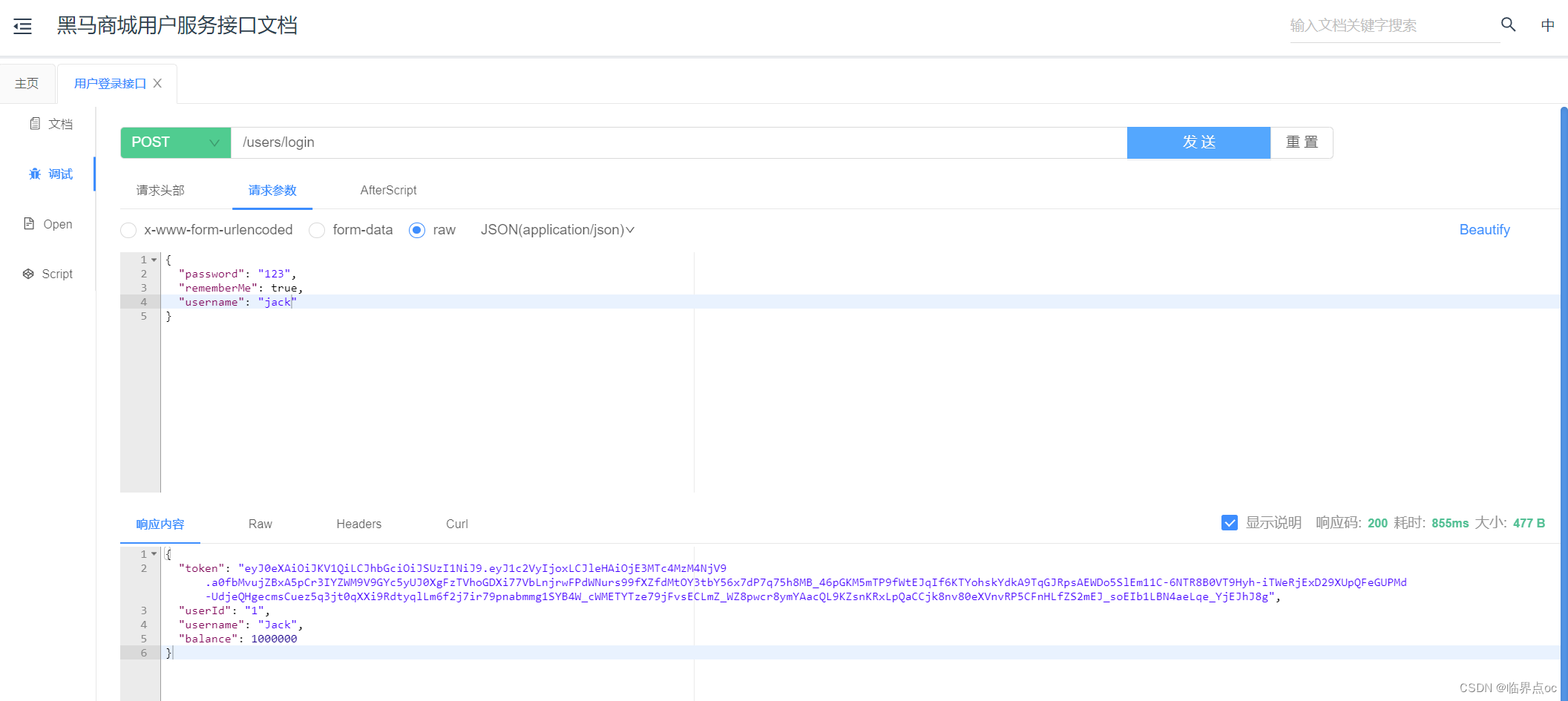Click the "balance": 1000000 response line
Viewport: 1568px width, 701px height.
click(x=237, y=639)
